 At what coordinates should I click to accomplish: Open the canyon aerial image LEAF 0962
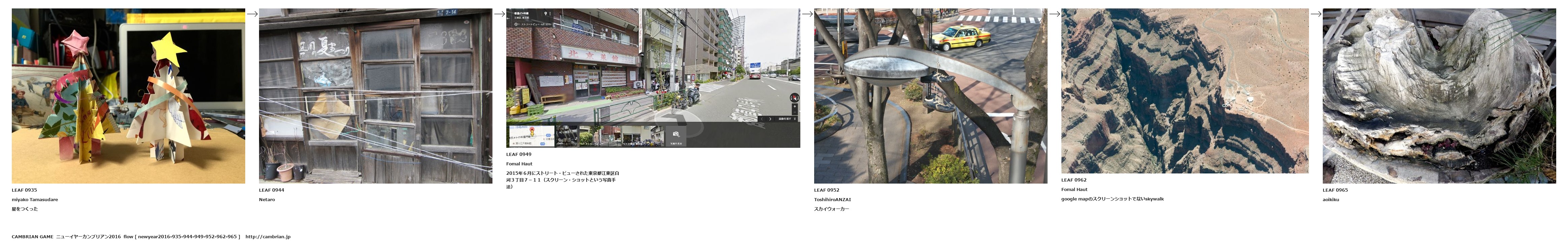click(1185, 91)
